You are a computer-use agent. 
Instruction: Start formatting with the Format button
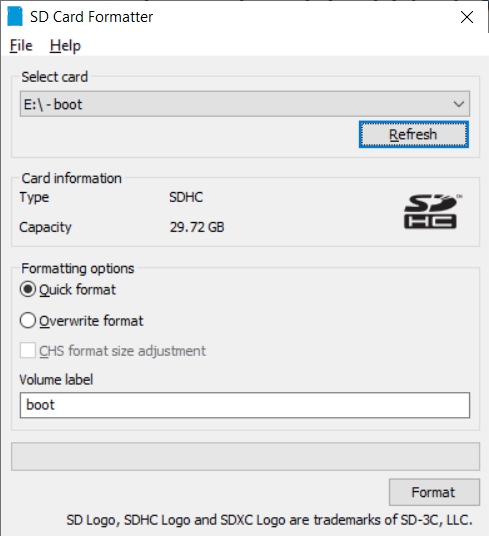(434, 492)
